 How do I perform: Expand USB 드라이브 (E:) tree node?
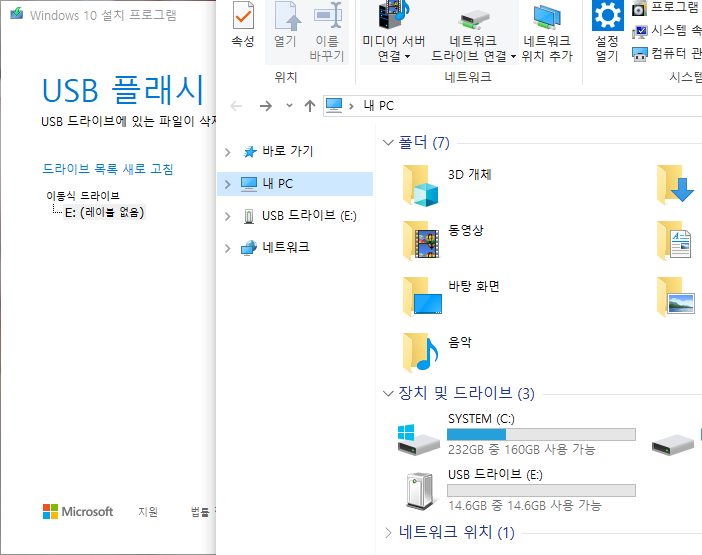click(x=227, y=216)
